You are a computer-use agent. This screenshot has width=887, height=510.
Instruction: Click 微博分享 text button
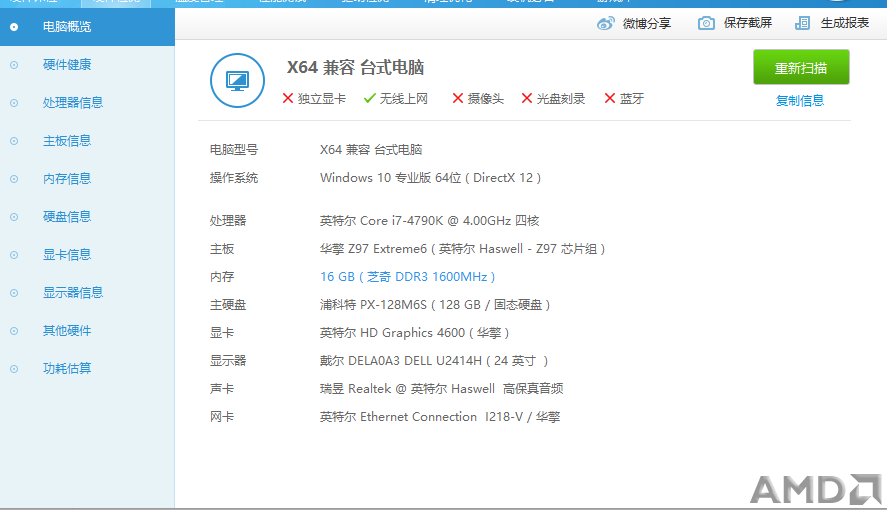pyautogui.click(x=647, y=23)
